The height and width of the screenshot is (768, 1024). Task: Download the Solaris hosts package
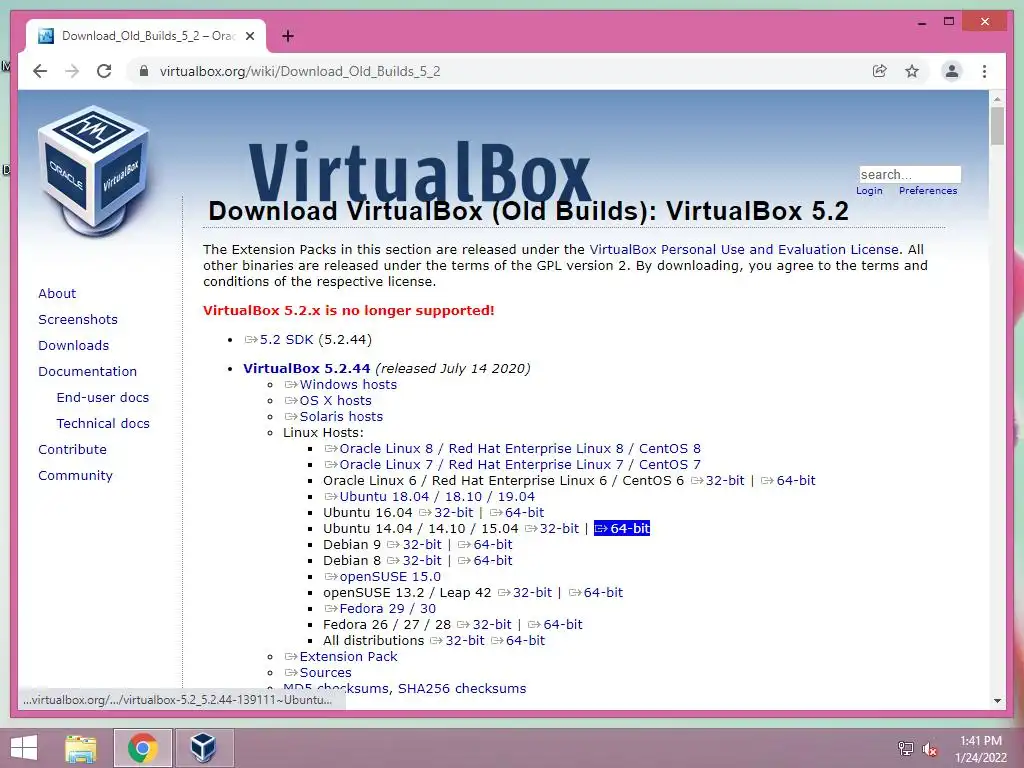coord(334,417)
